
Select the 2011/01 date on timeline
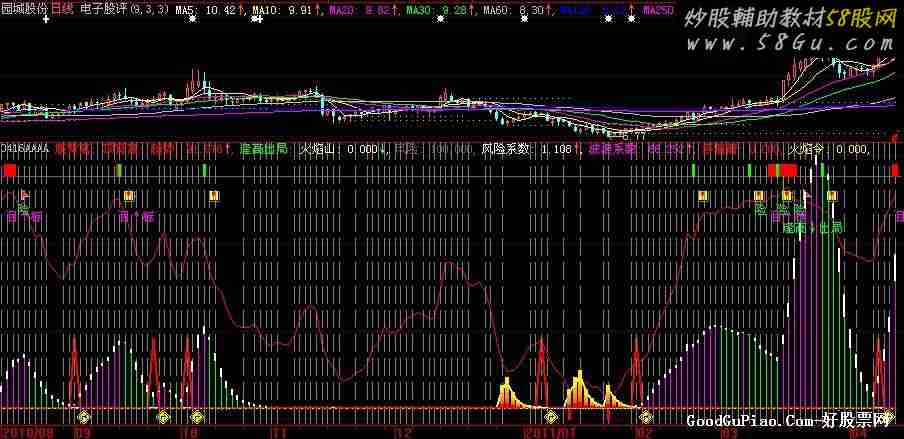(543, 432)
